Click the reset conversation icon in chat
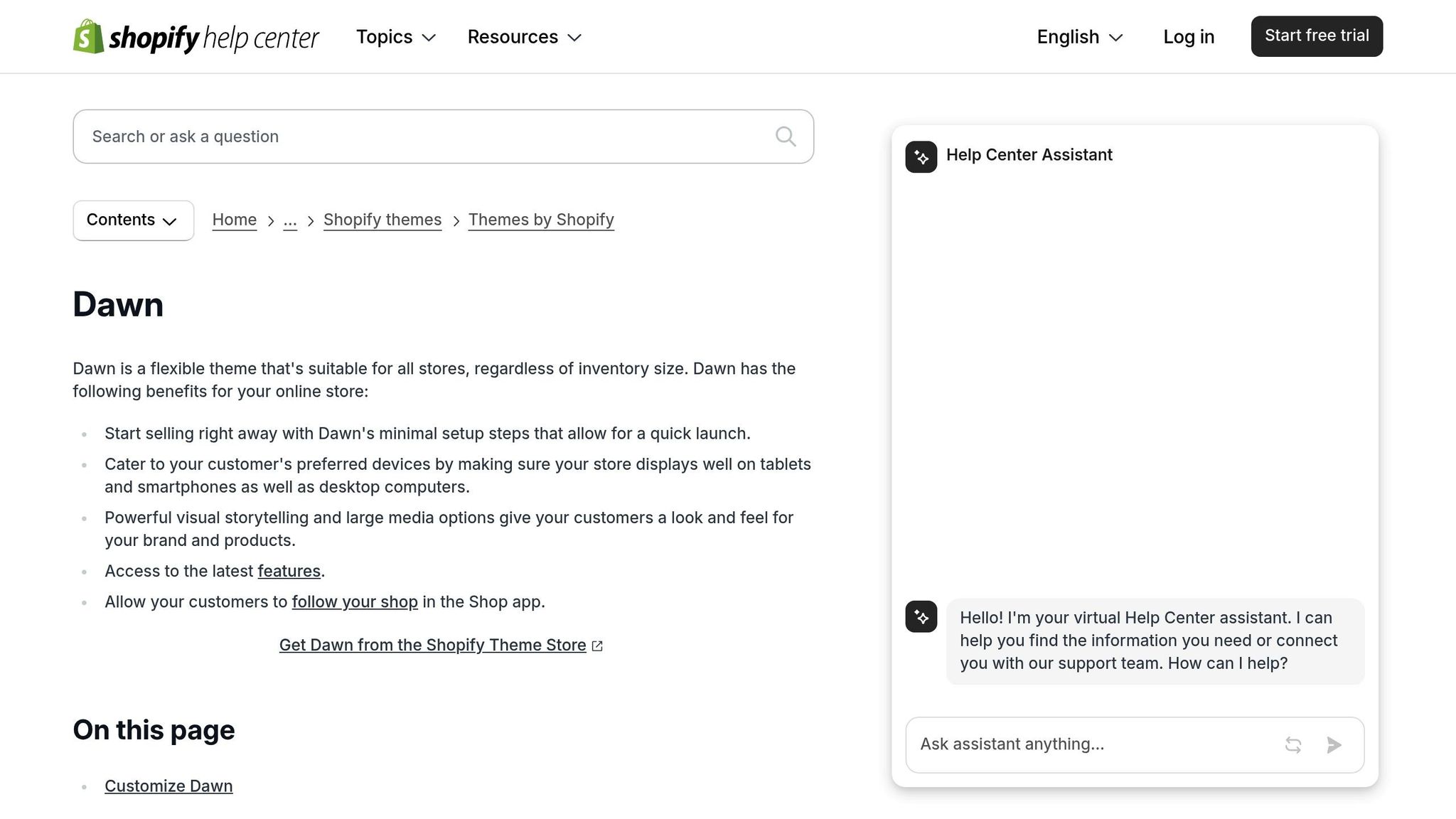 1293,744
